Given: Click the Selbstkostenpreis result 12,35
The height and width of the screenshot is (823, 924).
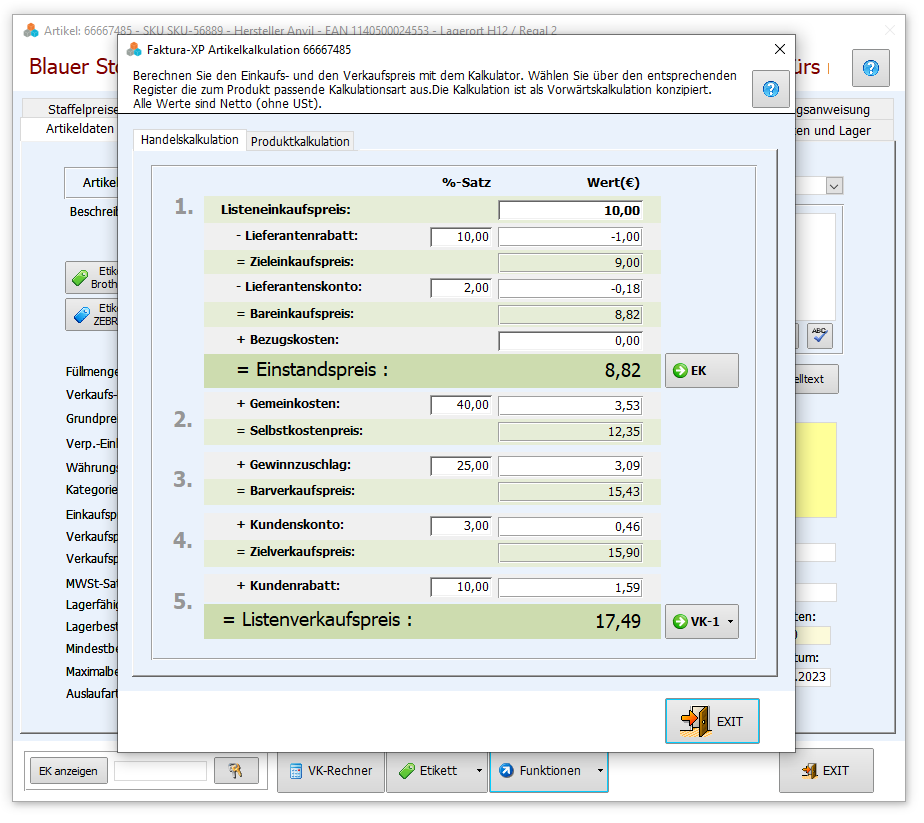Looking at the screenshot, I should click(x=570, y=432).
